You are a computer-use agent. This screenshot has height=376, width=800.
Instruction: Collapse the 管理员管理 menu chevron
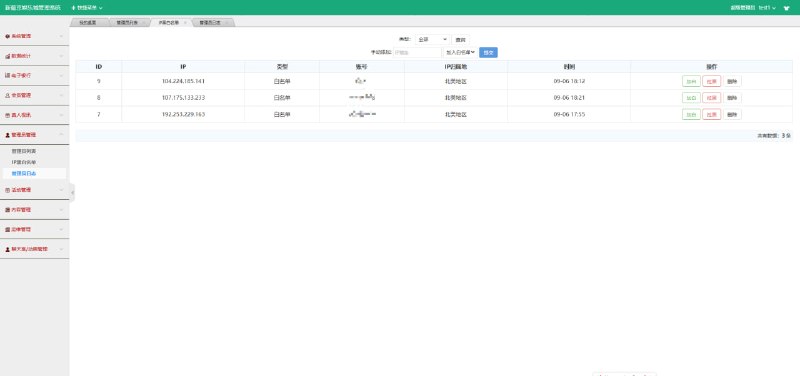pyautogui.click(x=61, y=135)
